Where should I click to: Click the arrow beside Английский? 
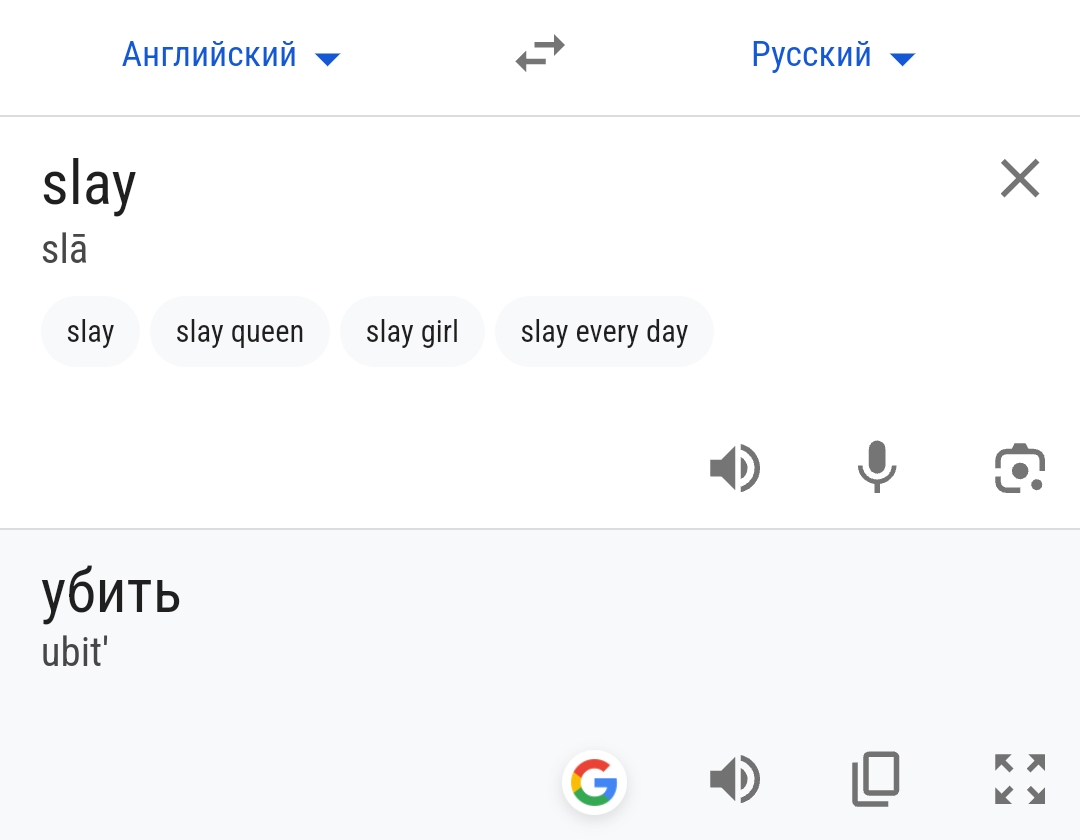(328, 59)
